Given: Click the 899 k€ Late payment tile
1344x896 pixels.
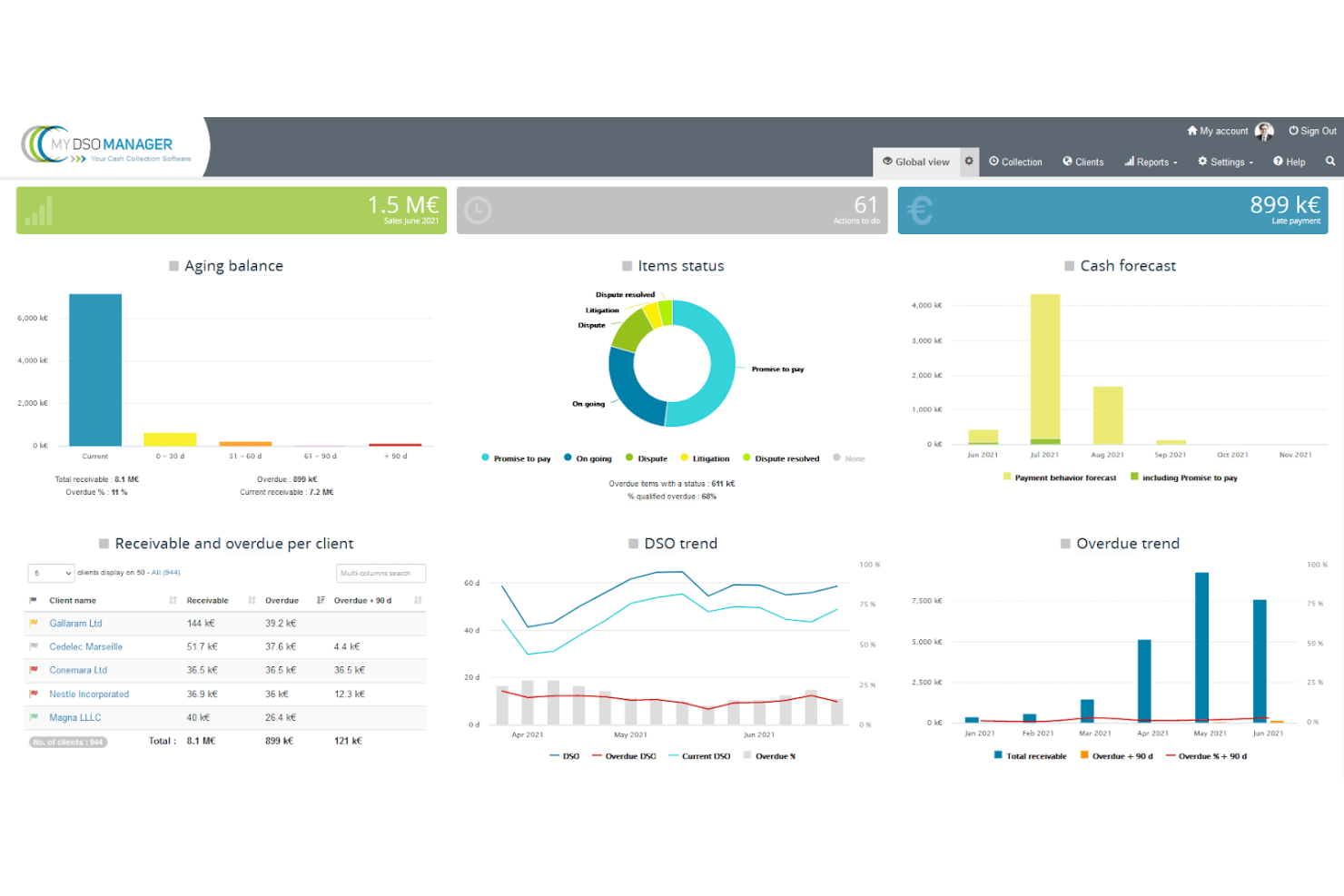Looking at the screenshot, I should tap(1113, 211).
